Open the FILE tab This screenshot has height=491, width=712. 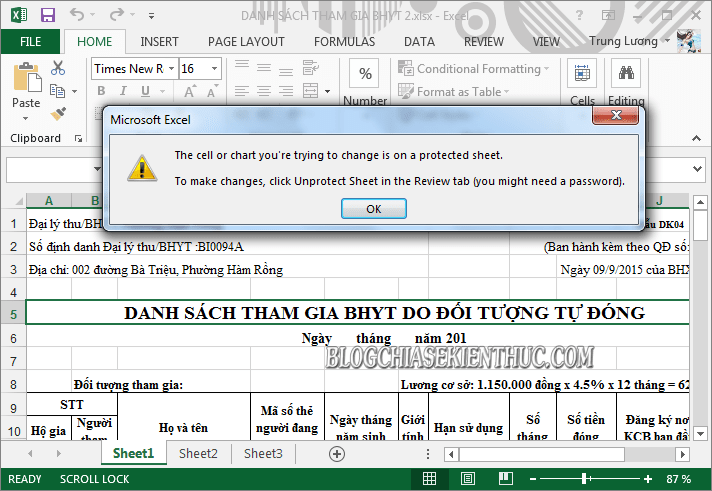pos(30,42)
